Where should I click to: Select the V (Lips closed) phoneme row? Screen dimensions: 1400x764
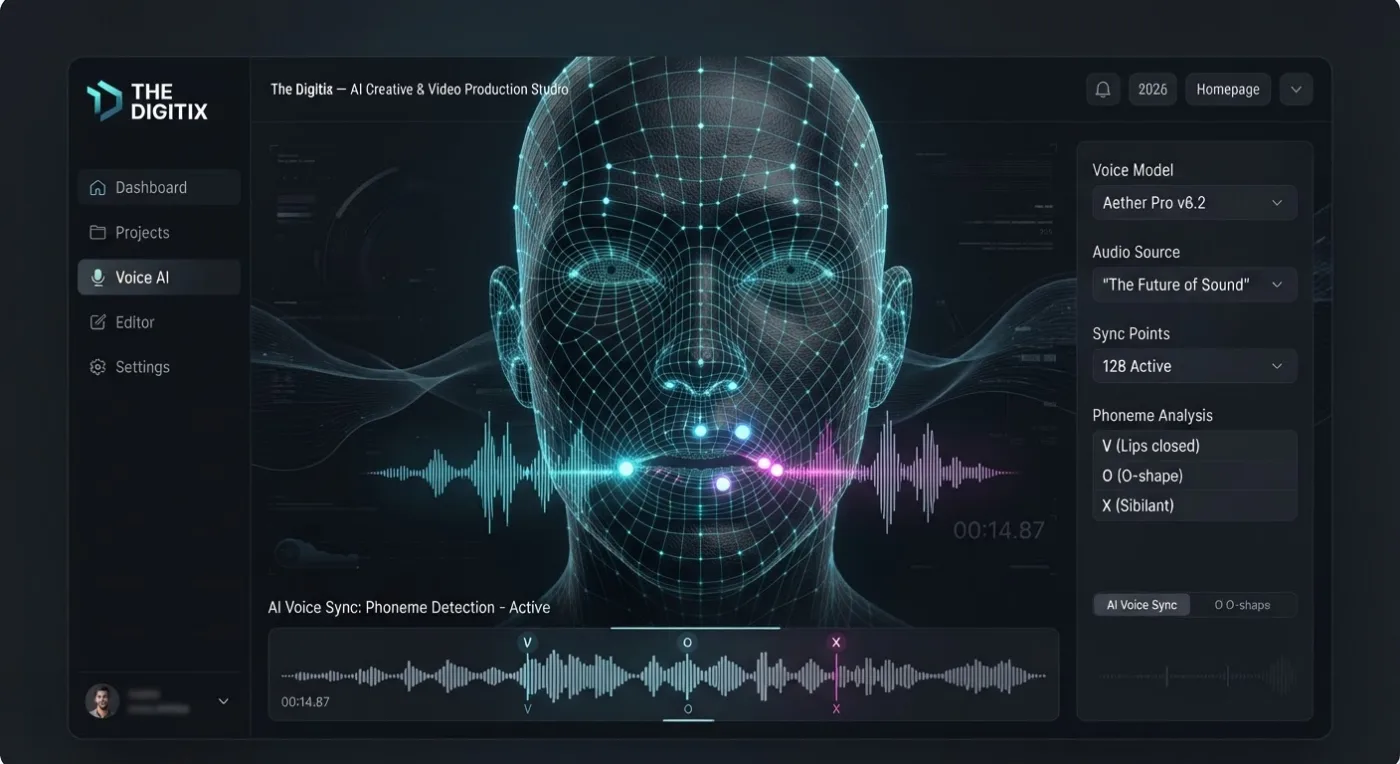(1194, 446)
